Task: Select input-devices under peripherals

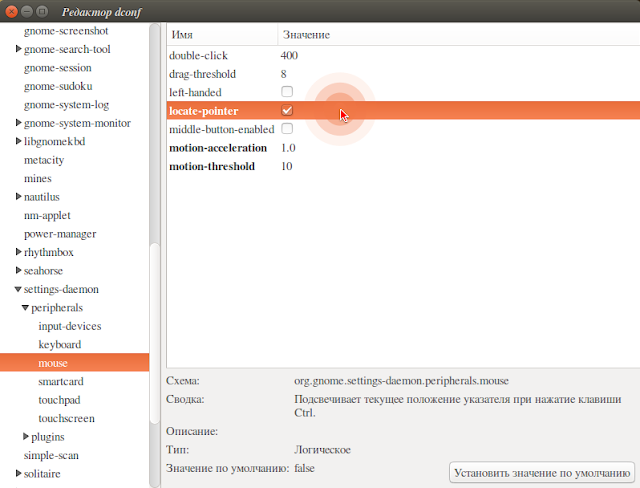Action: pyautogui.click(x=70, y=326)
